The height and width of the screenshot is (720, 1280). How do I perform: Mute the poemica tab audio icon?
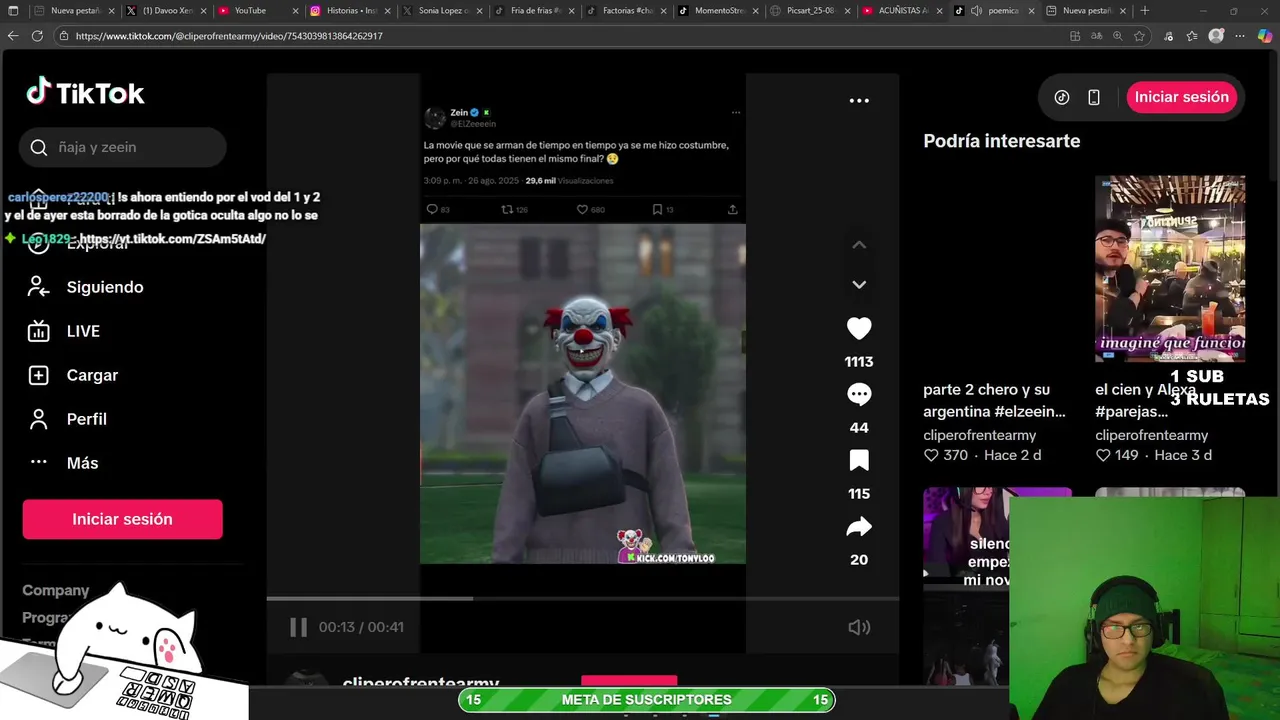point(975,11)
